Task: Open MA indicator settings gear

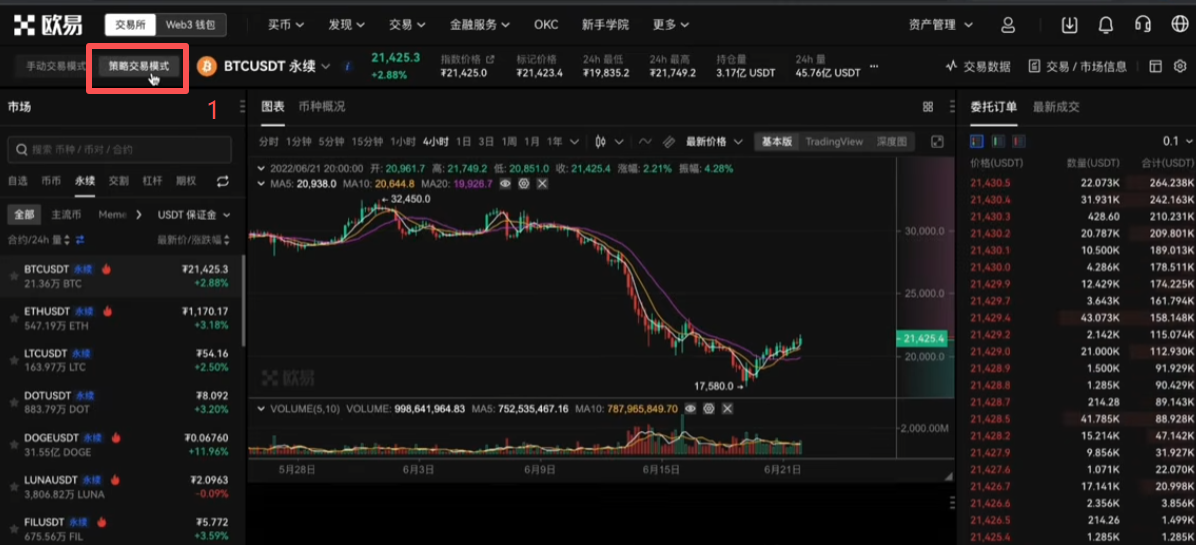Action: click(x=523, y=184)
